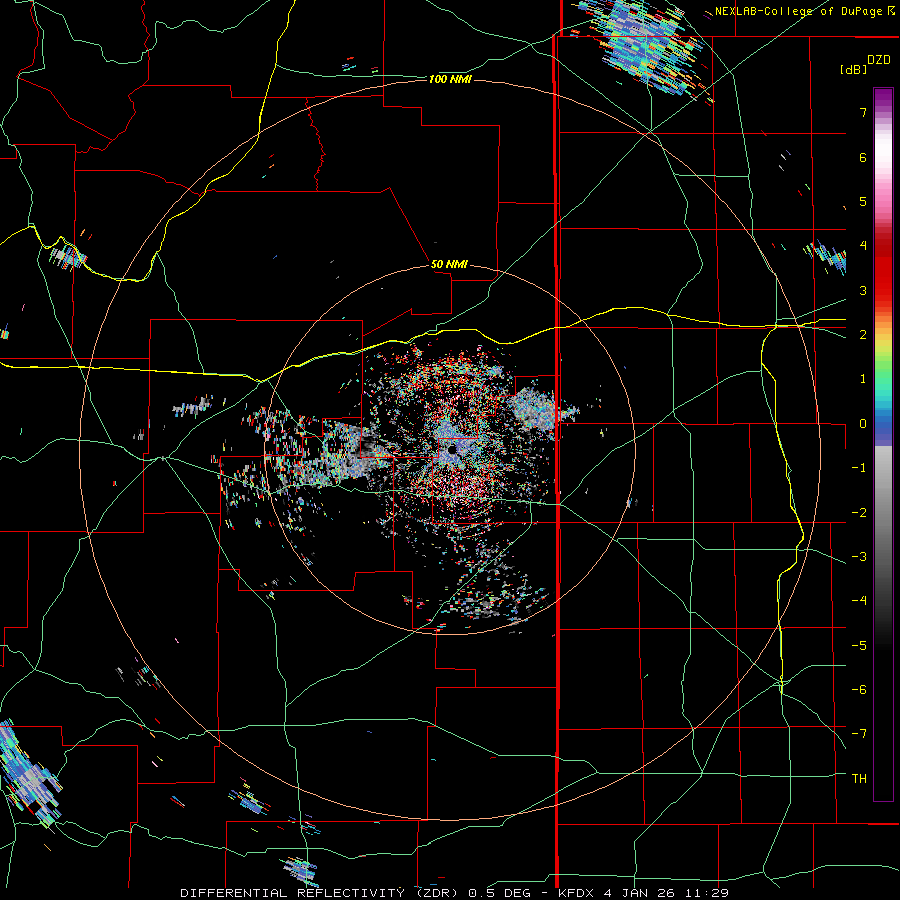Click the DZD legend title

click(879, 60)
